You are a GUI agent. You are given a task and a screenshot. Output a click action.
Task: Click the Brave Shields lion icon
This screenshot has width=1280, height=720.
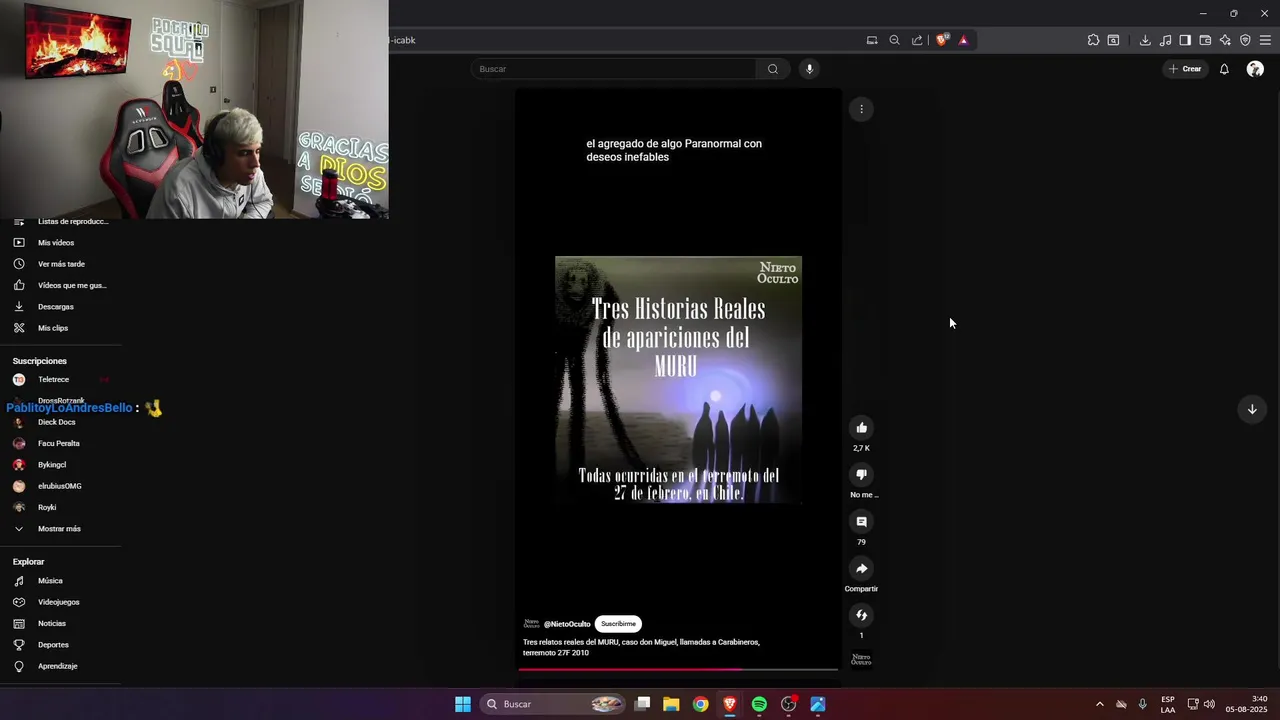coord(941,40)
